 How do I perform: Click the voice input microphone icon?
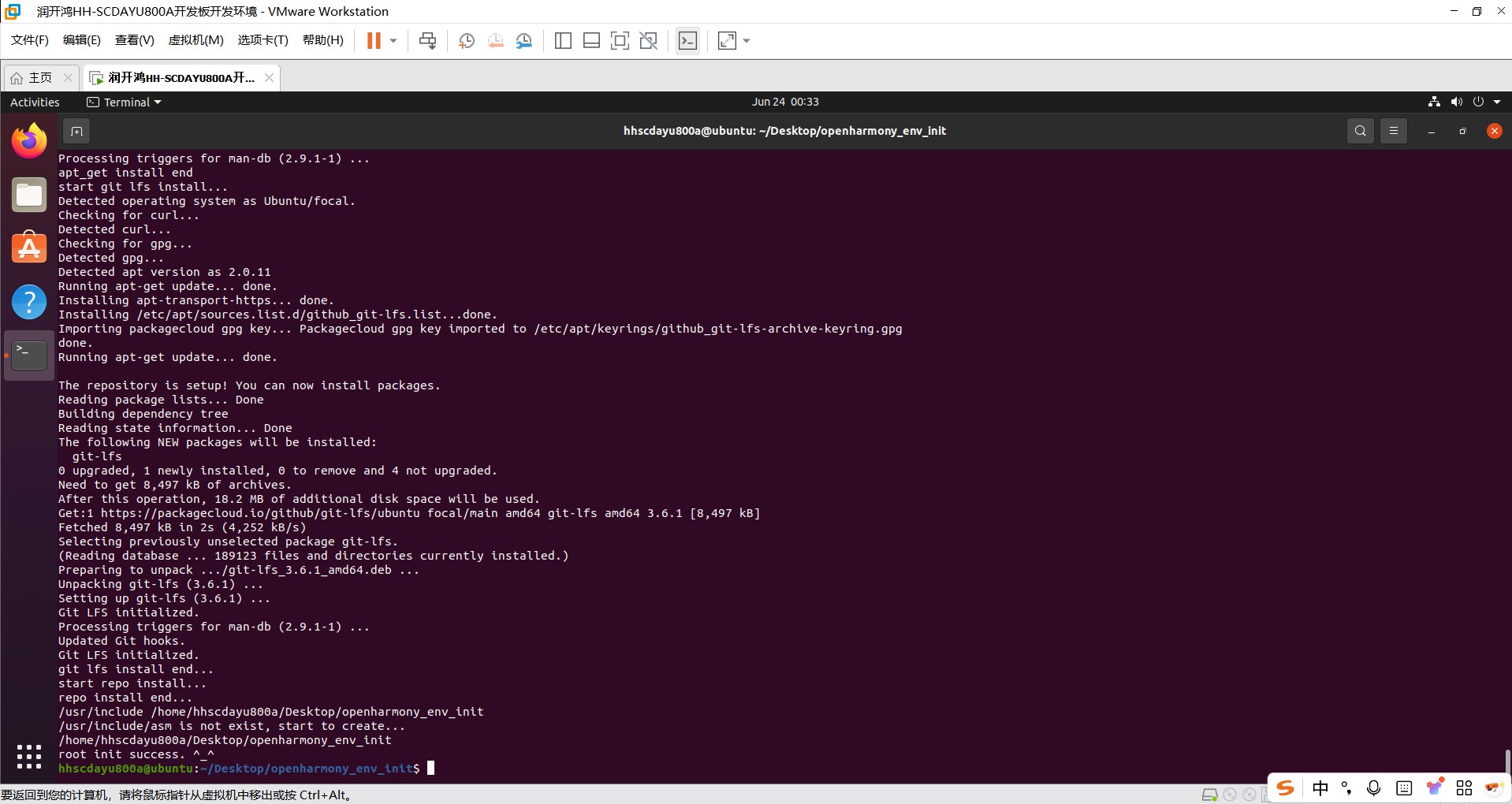tap(1374, 787)
